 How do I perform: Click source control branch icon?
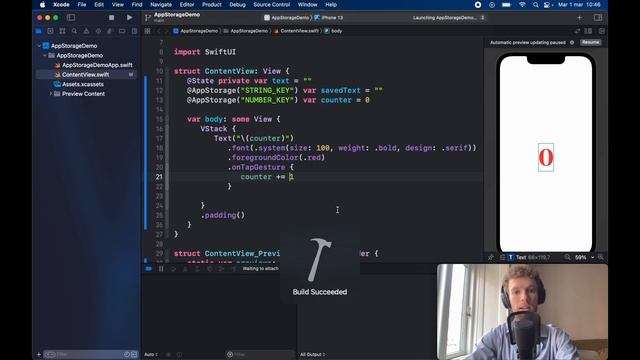pos(148,18)
